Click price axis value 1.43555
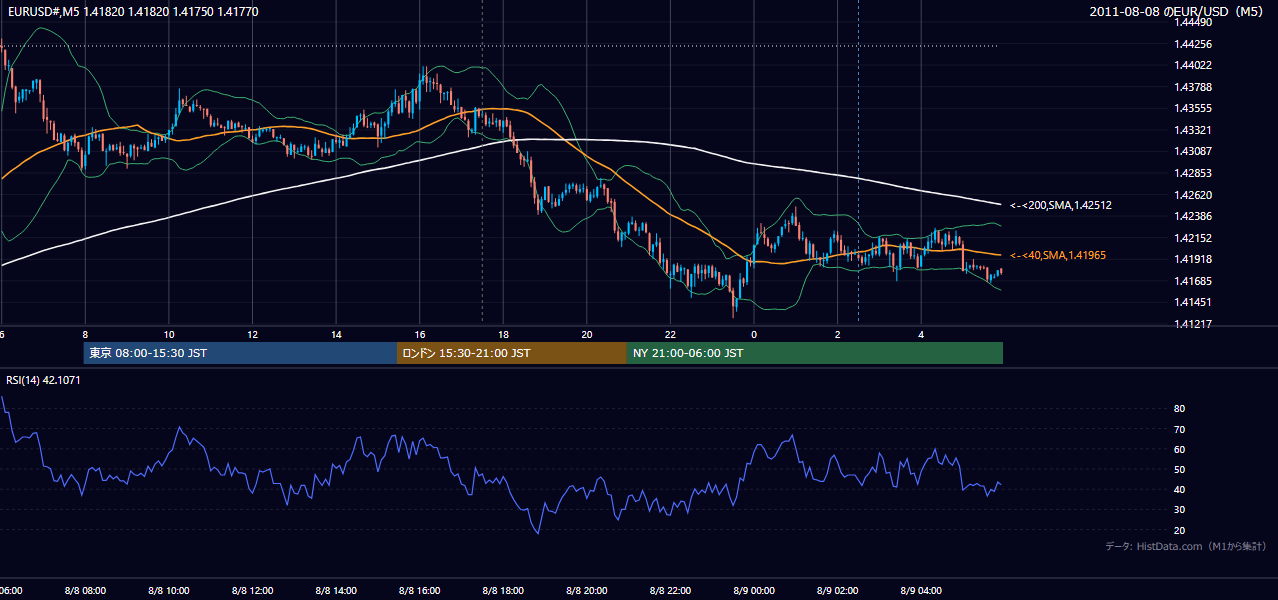Screen dimensions: 1278x600 tap(1193, 109)
